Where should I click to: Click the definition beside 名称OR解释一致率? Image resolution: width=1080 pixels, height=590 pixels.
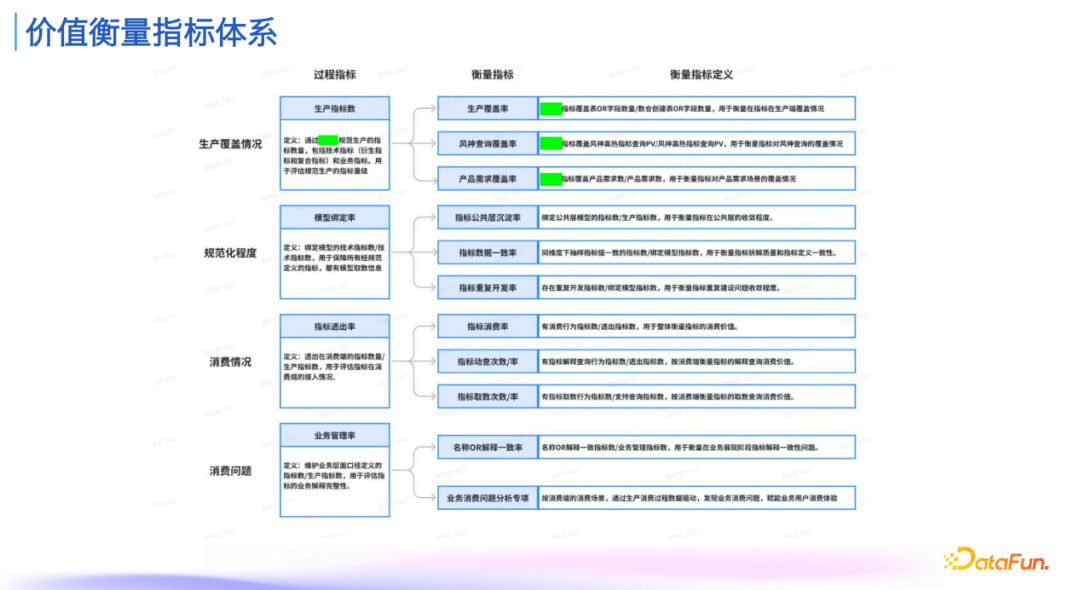pyautogui.click(x=696, y=447)
